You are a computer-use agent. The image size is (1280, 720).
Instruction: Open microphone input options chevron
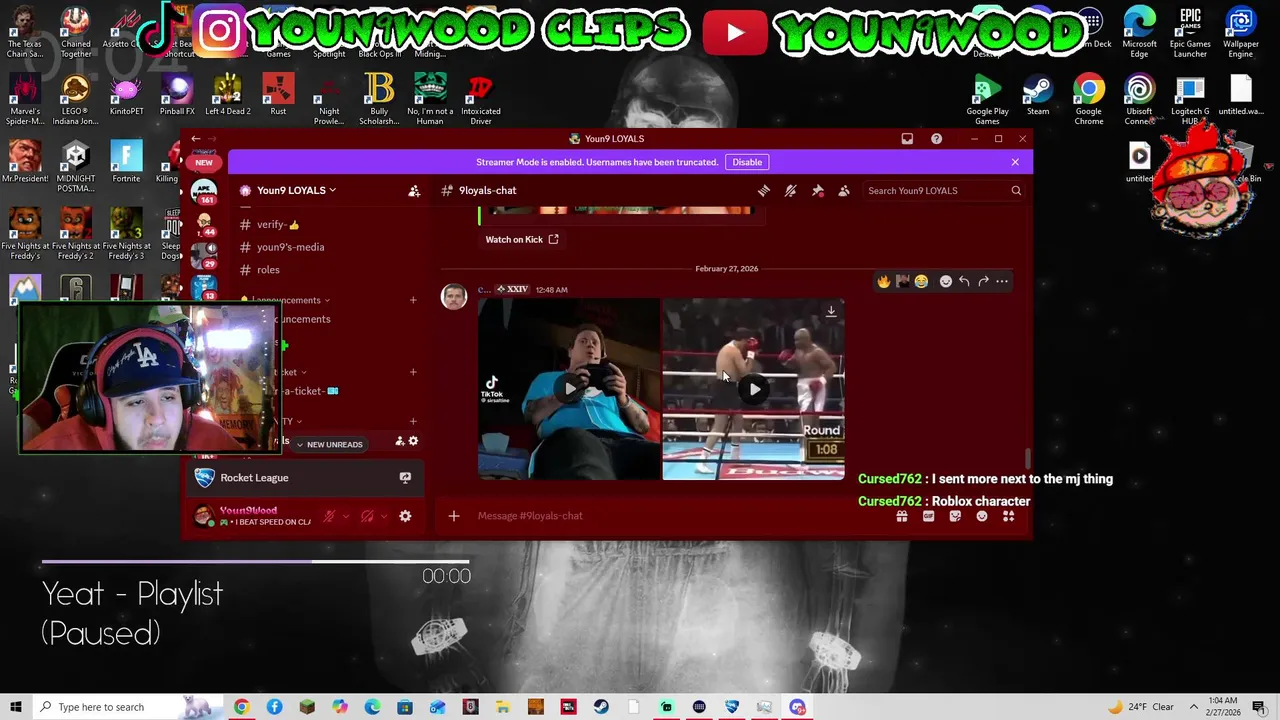346,516
